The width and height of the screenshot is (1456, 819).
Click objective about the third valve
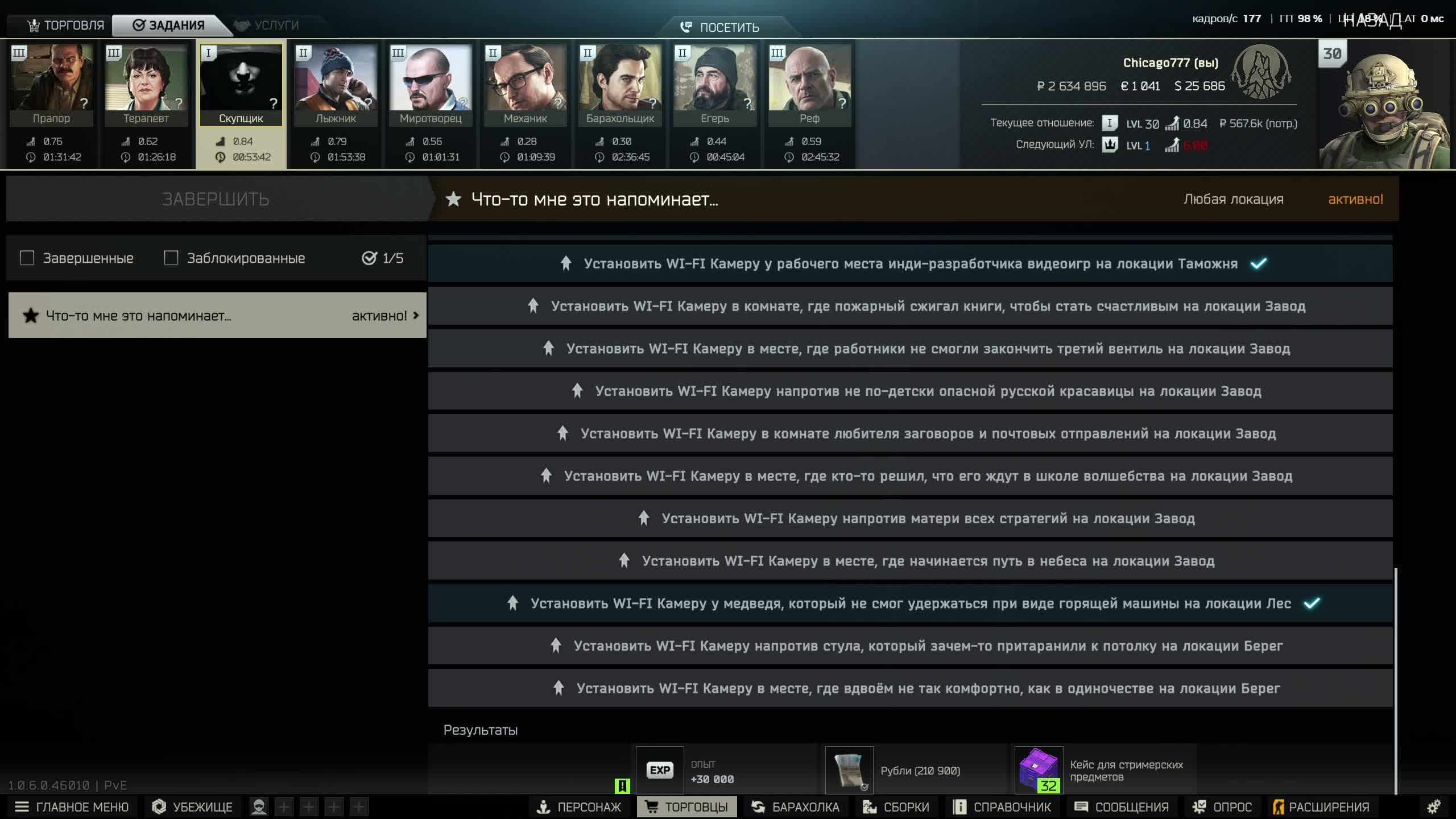[x=910, y=349]
